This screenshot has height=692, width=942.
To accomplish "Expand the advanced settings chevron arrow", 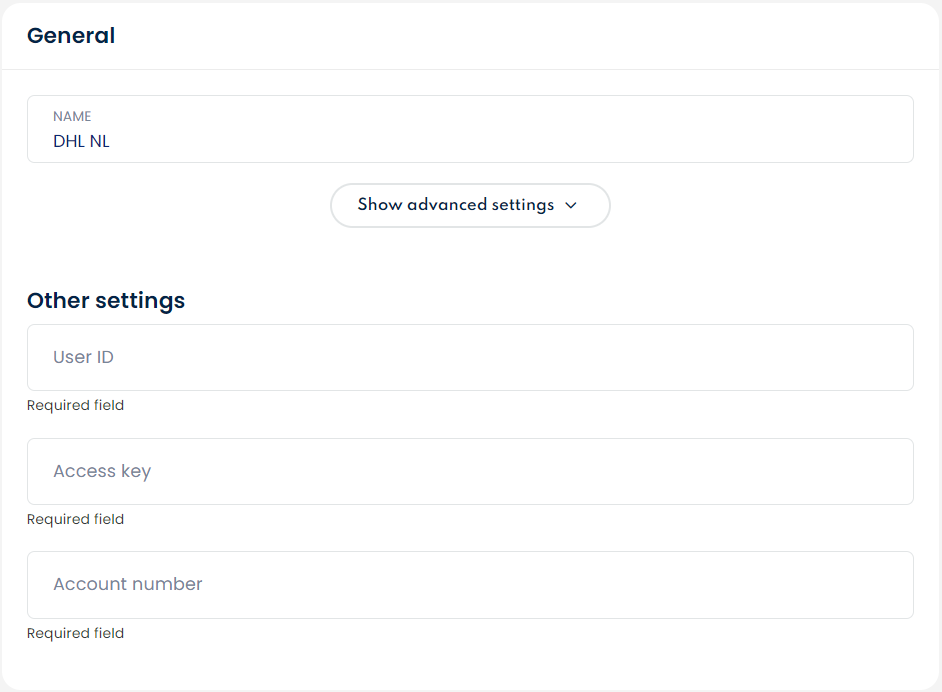I will coord(571,205).
